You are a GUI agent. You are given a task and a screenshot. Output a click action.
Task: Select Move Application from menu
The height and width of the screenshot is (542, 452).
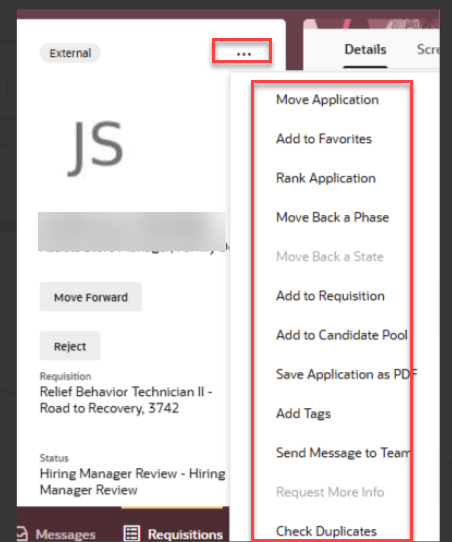pyautogui.click(x=327, y=100)
